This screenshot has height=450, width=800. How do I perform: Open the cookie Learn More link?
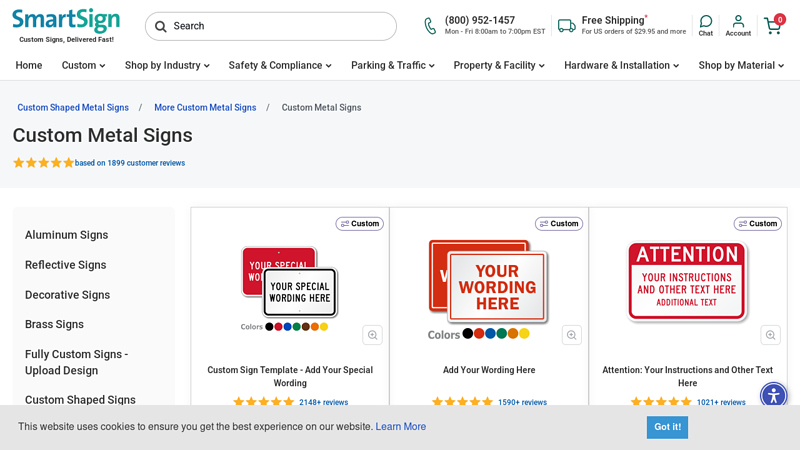pos(400,427)
